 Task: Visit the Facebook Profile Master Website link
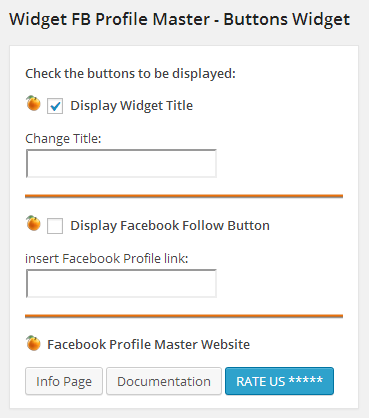(x=148, y=344)
